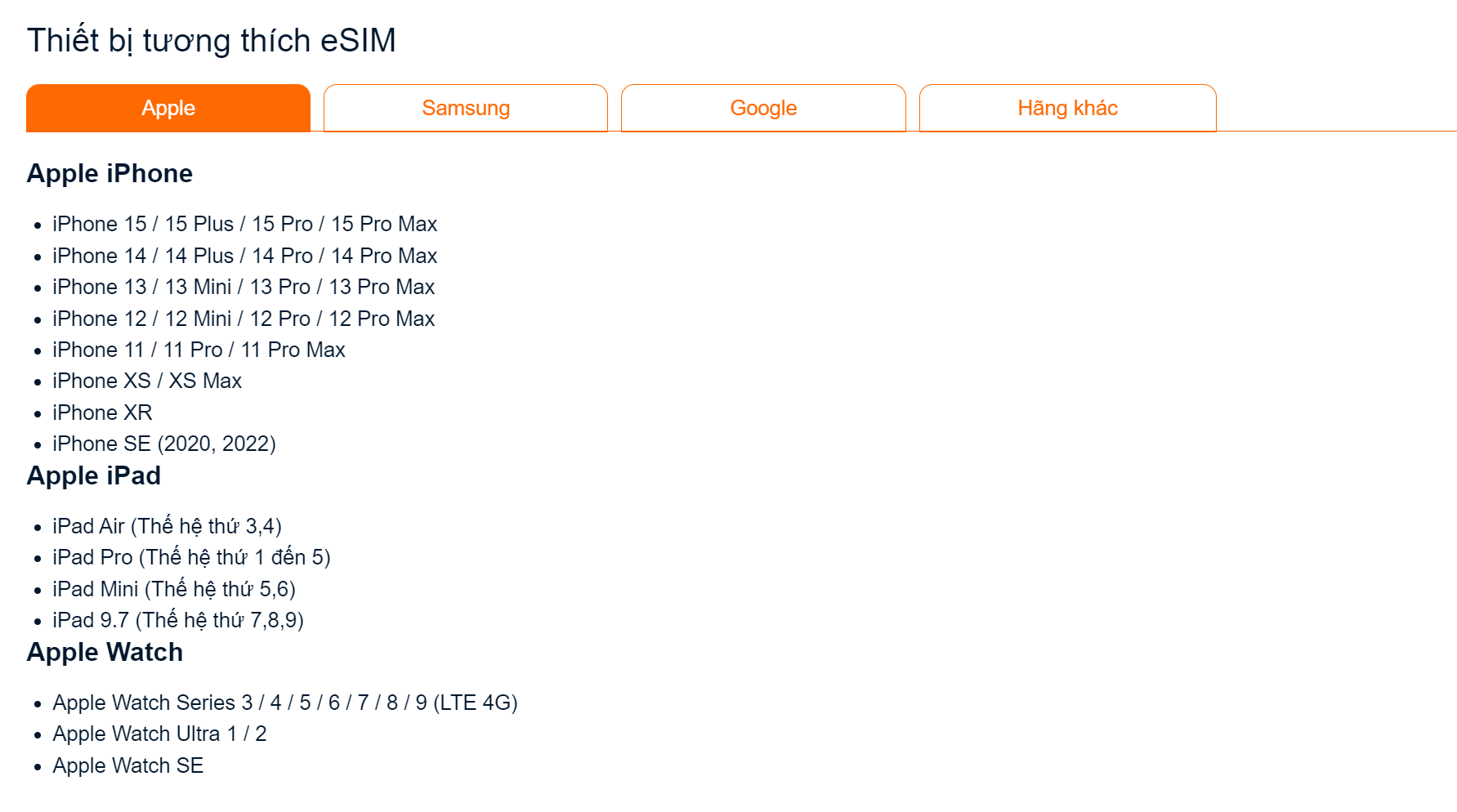
Task: Open the Google tab
Action: click(x=763, y=108)
